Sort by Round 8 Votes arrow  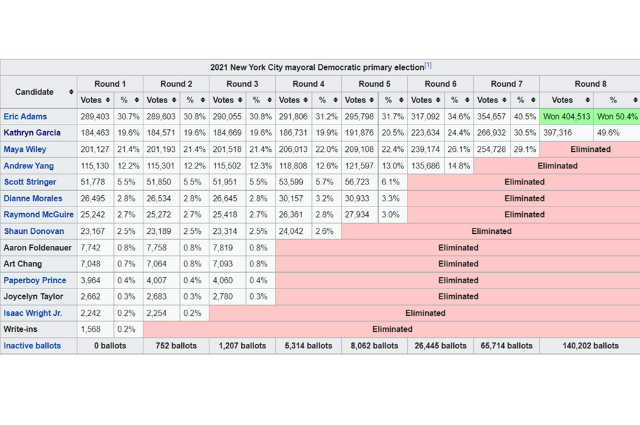coord(588,100)
